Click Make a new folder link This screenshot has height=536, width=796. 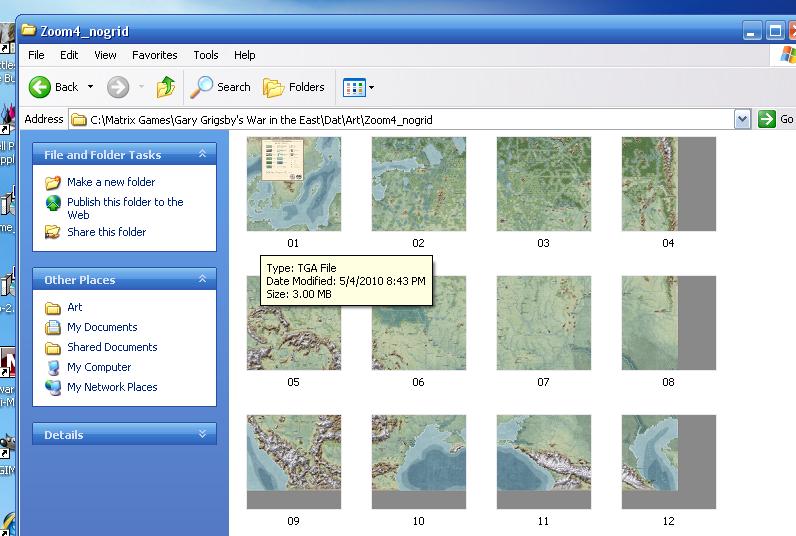point(111,182)
